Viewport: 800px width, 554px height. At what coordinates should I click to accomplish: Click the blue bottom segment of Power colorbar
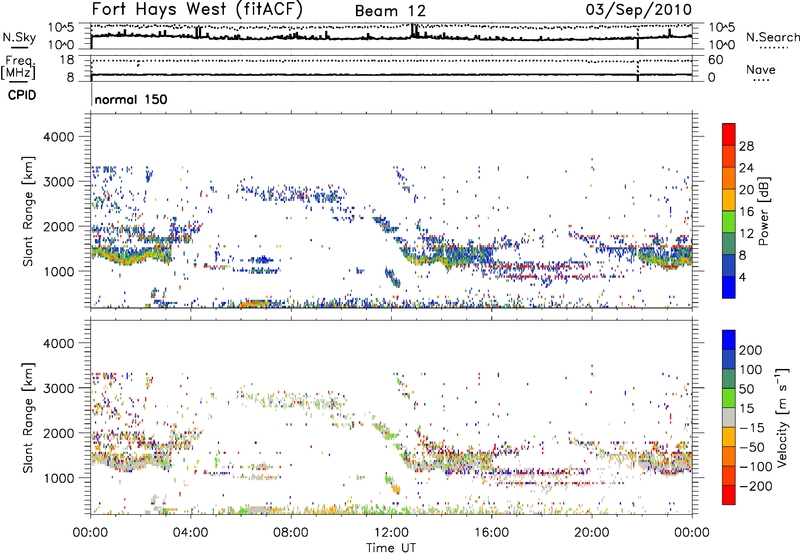pyautogui.click(x=729, y=287)
